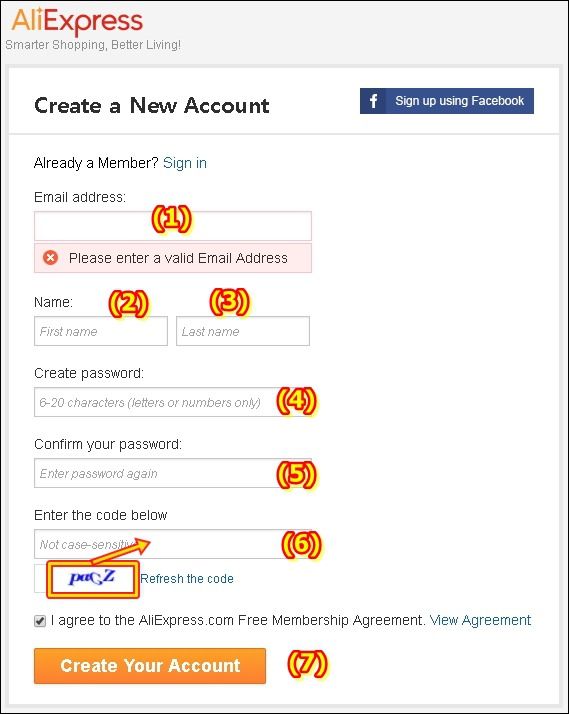
Task: Open the Sign in link
Action: click(x=185, y=163)
